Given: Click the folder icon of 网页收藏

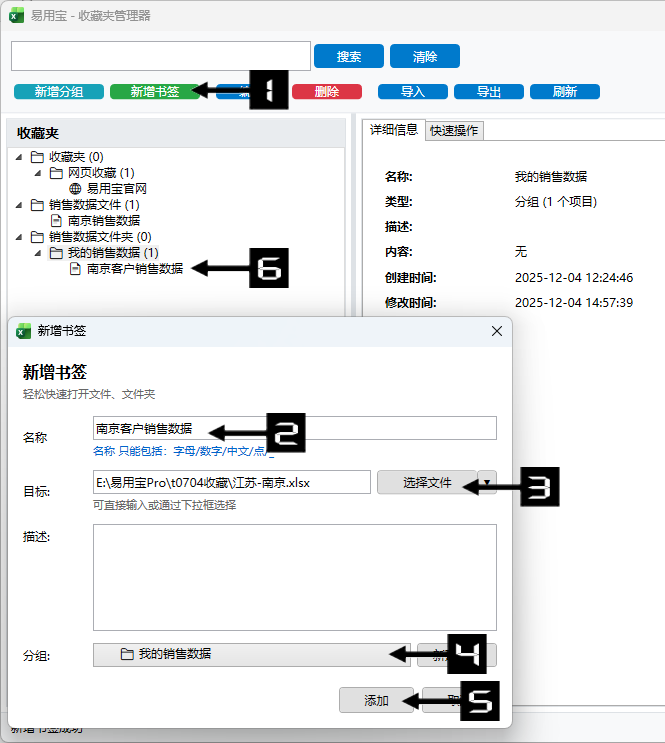Looking at the screenshot, I should click(x=56, y=173).
